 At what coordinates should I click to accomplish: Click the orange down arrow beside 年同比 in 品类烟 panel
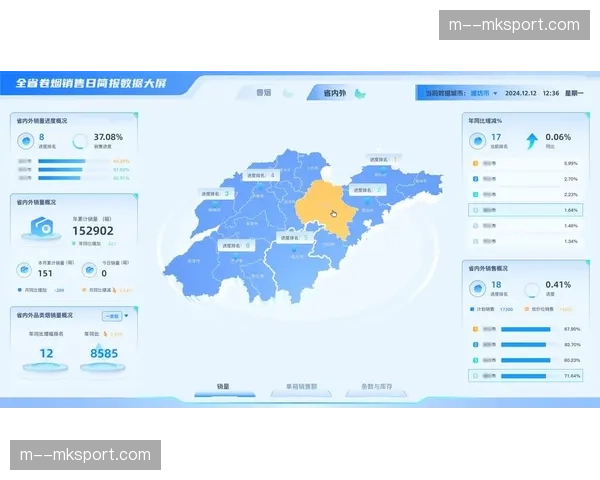(105, 334)
